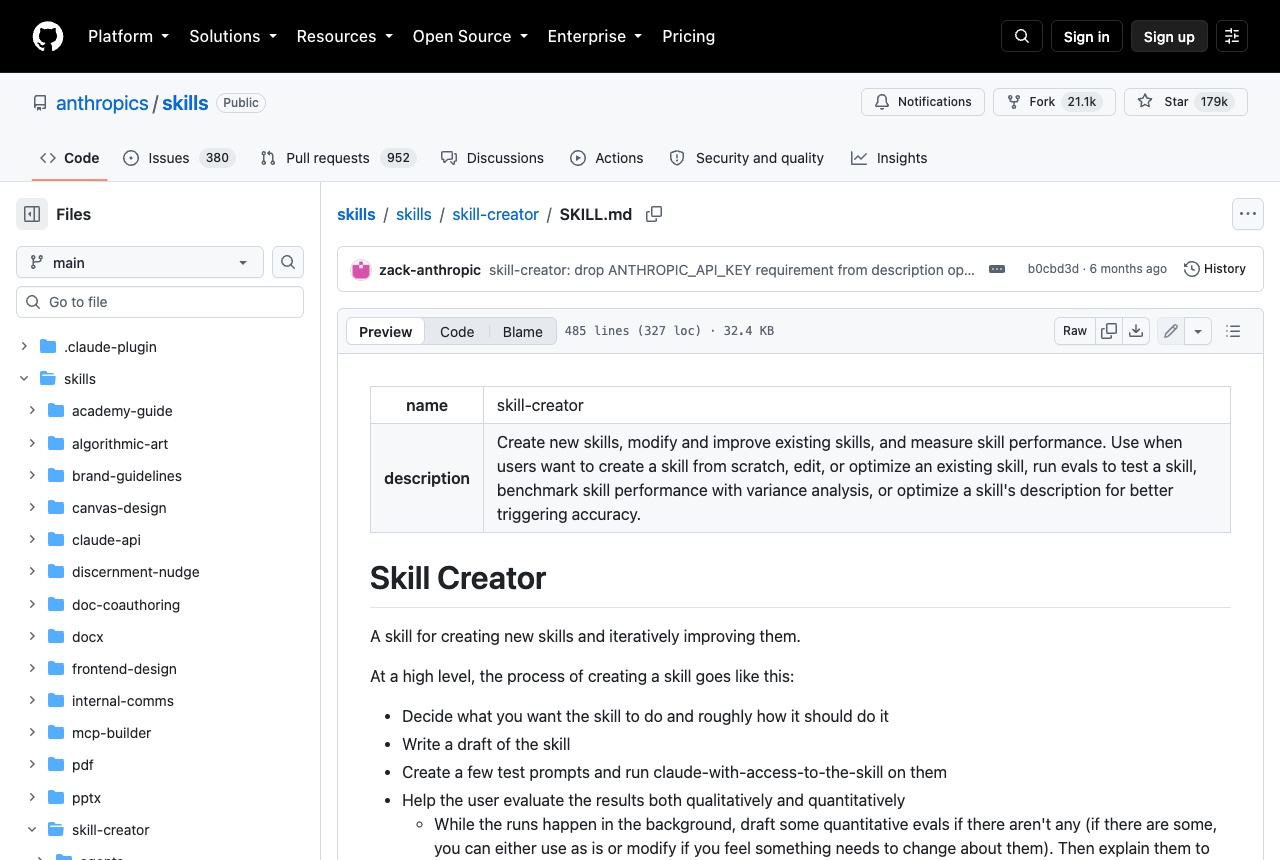This screenshot has height=860, width=1280.
Task: Click the Go to file search field
Action: point(160,302)
